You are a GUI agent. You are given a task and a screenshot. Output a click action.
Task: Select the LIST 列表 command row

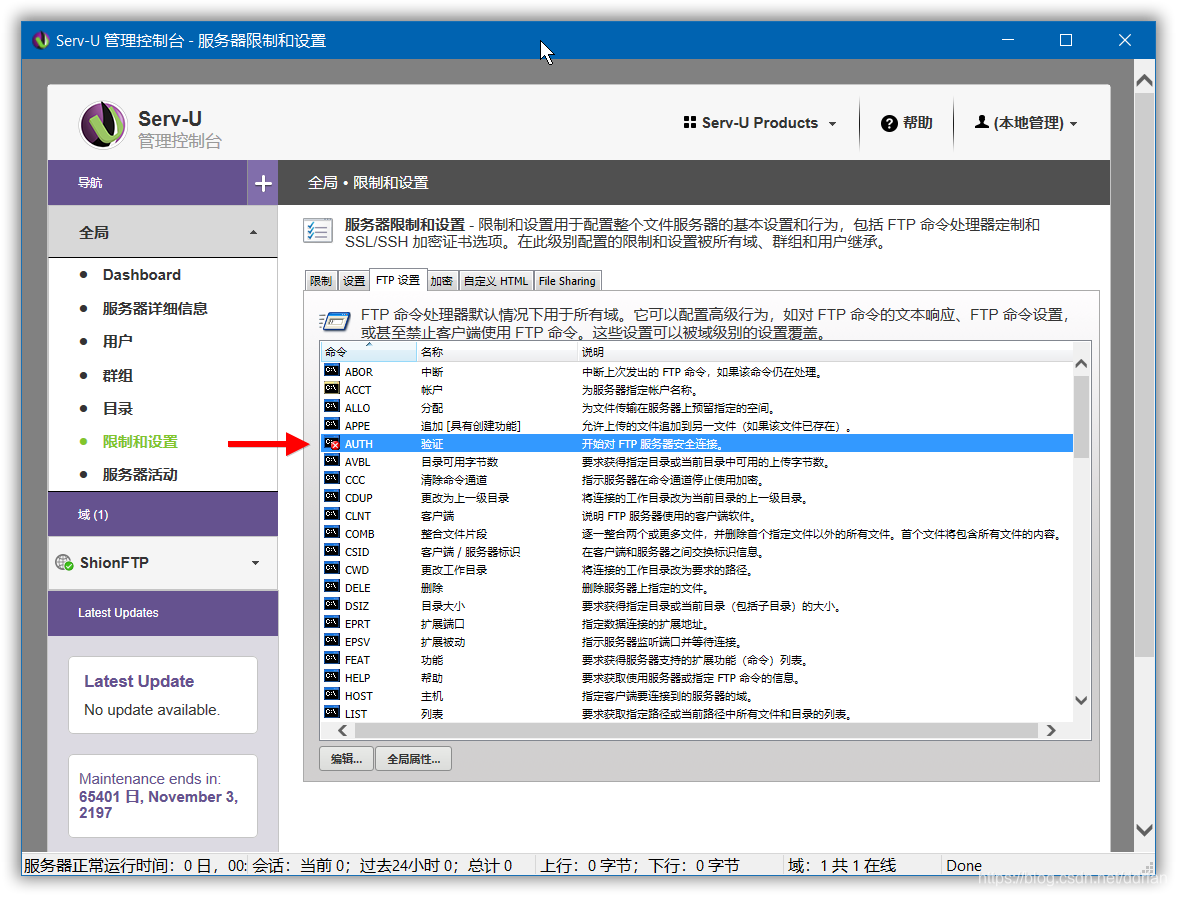697,713
